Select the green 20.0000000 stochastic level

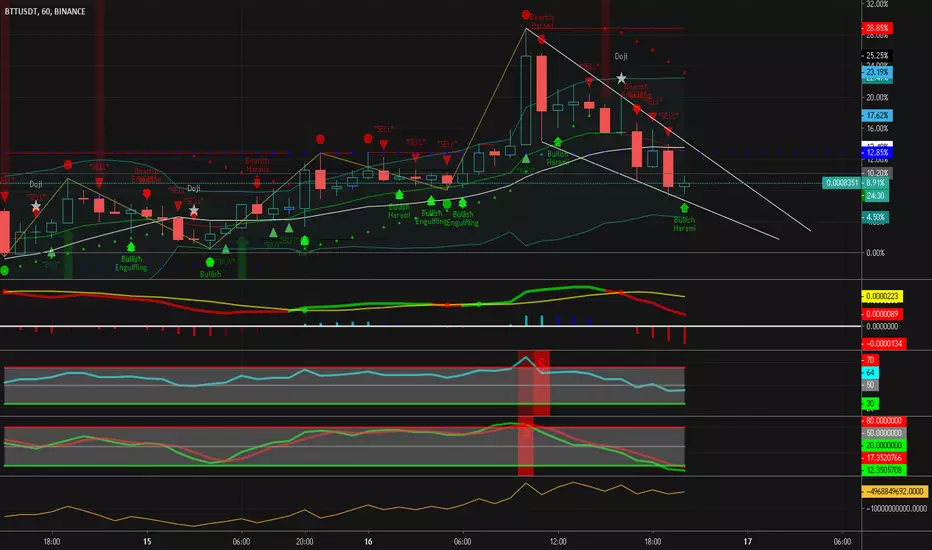pos(884,445)
